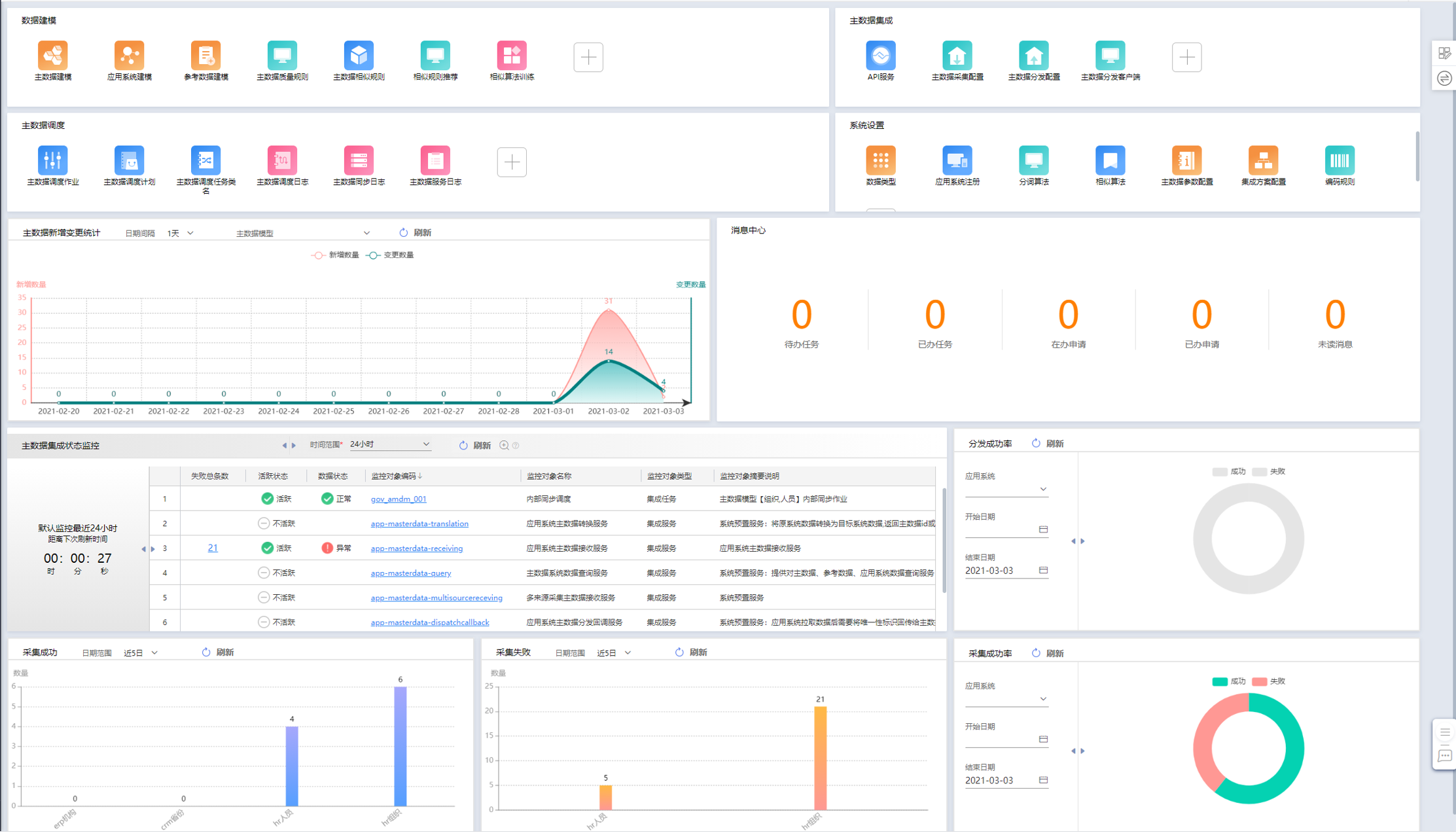1456x839 pixels.
Task: Open the 编码规则 barcode icon
Action: 1339,161
